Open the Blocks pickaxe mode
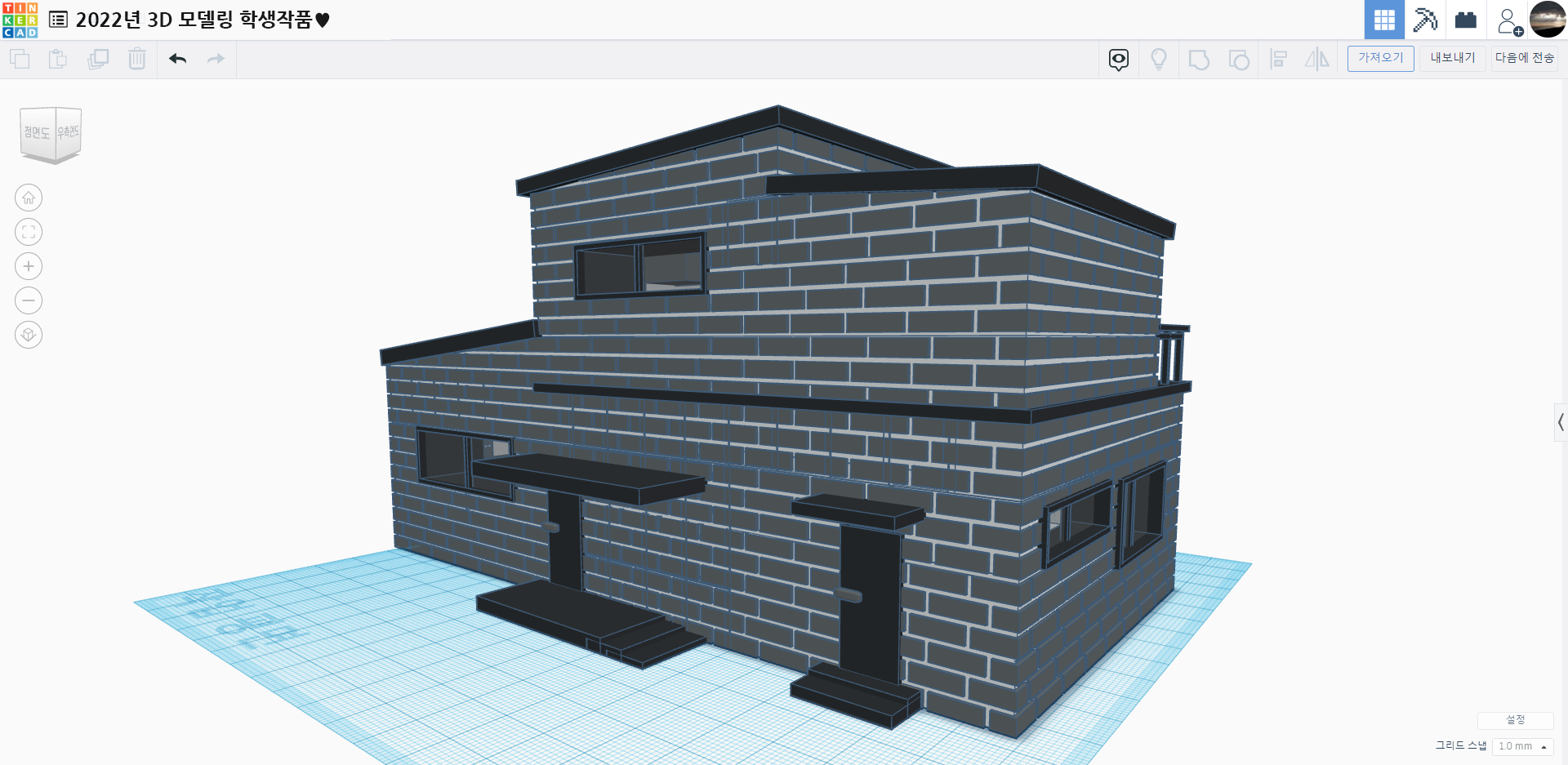Image resolution: width=1568 pixels, height=765 pixels. click(1425, 20)
